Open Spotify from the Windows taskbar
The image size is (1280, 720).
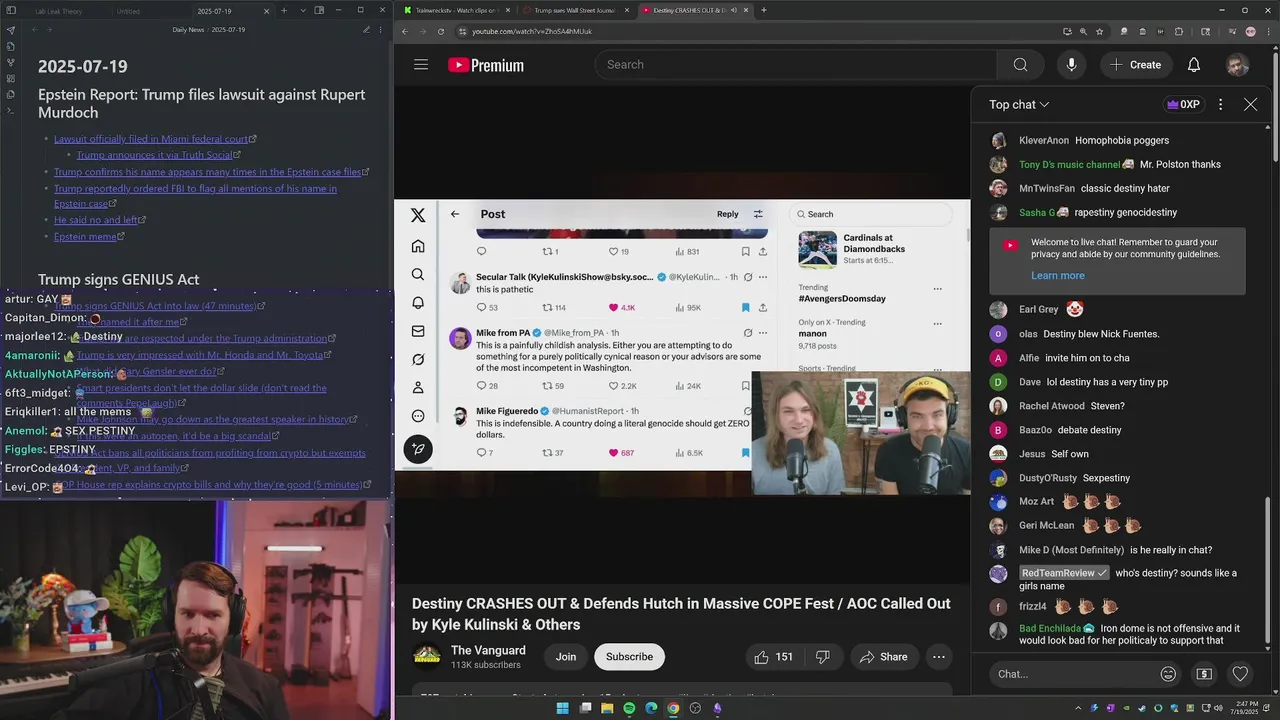click(629, 708)
